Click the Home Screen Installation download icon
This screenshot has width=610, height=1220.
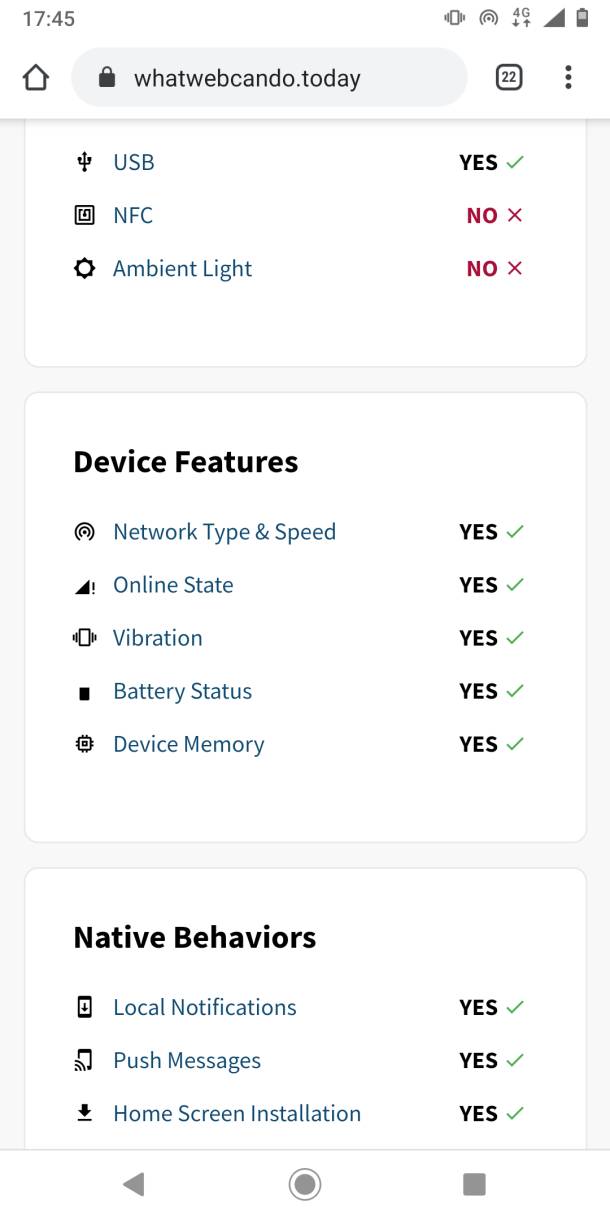[84, 1112]
